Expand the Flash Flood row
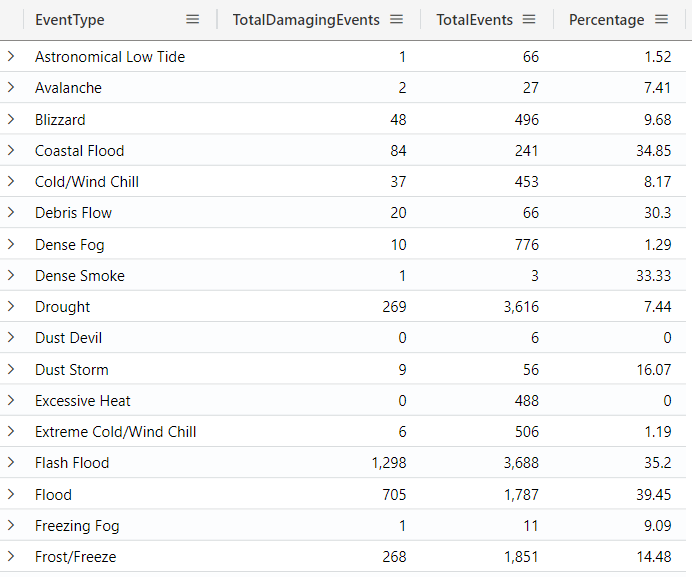Viewport: 692px width, 577px height. coord(11,463)
